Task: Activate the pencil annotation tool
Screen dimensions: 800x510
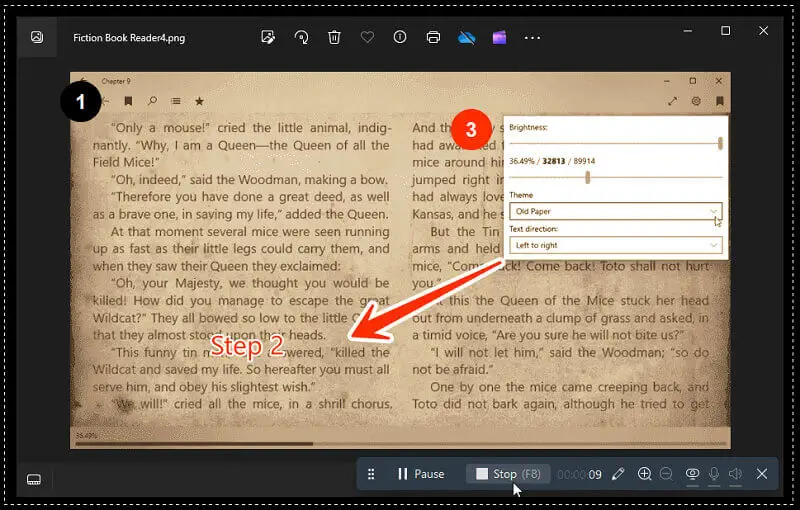Action: click(x=618, y=474)
